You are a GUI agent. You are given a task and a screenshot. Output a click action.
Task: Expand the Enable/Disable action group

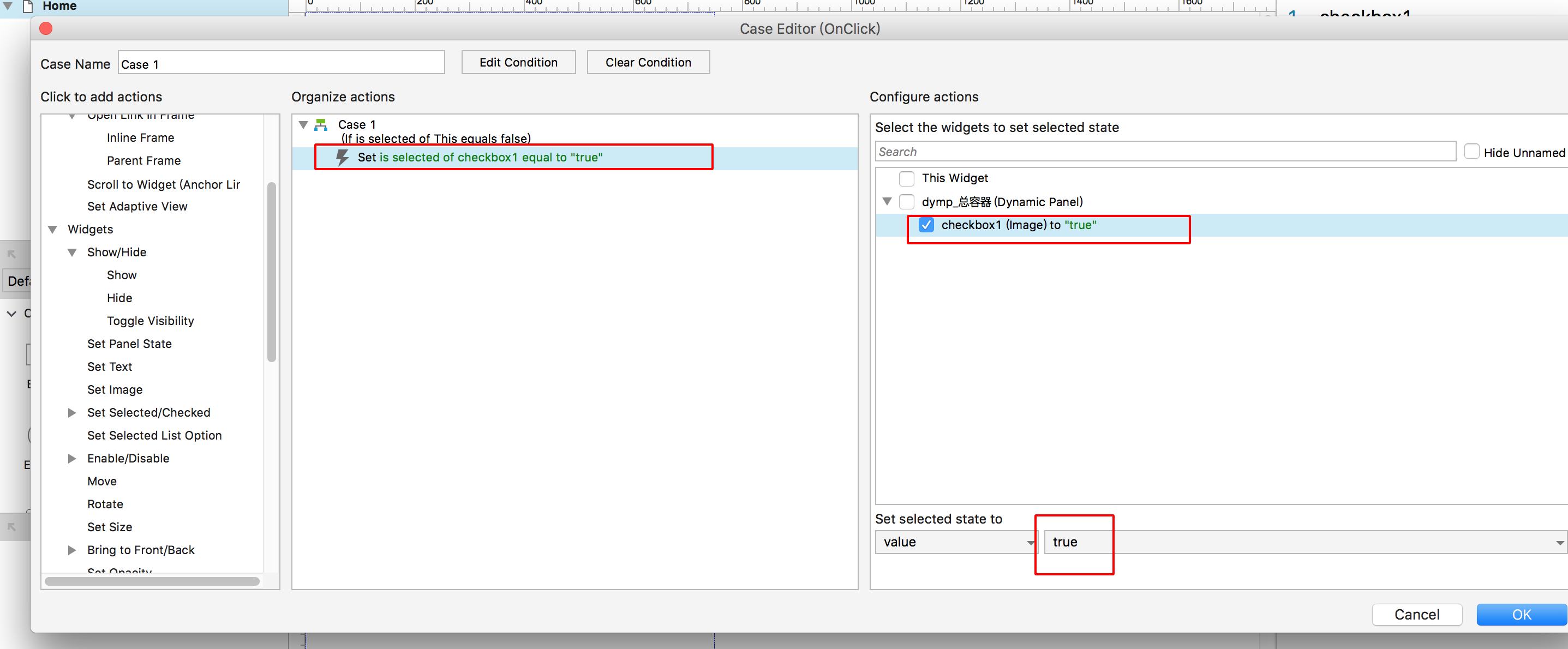[72, 458]
